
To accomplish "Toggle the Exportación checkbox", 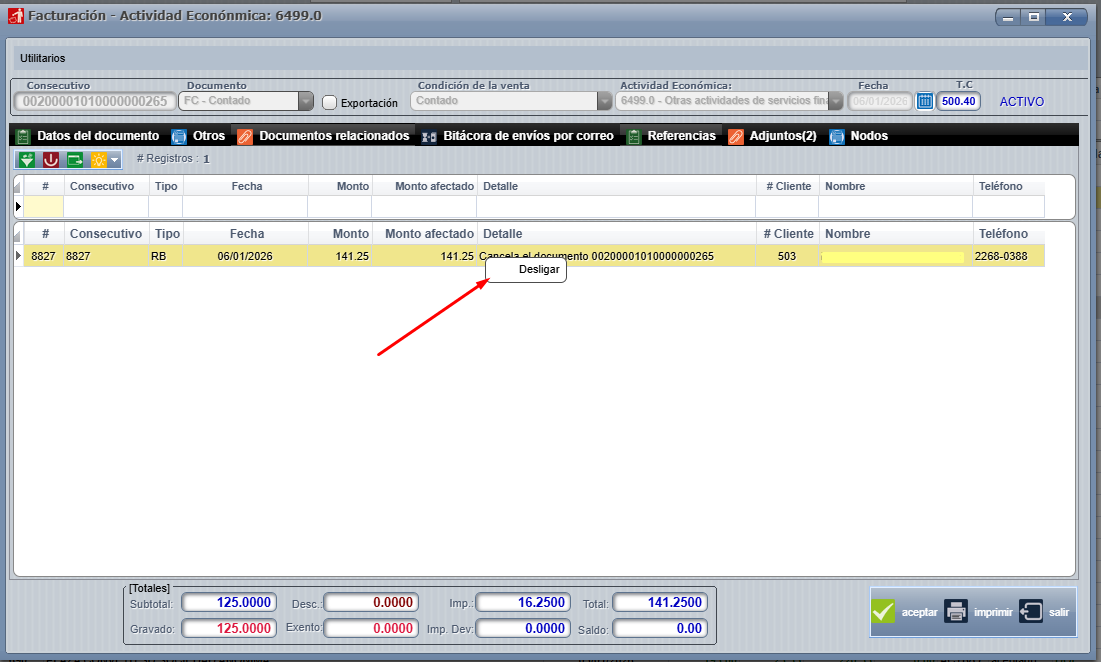I will tap(330, 102).
